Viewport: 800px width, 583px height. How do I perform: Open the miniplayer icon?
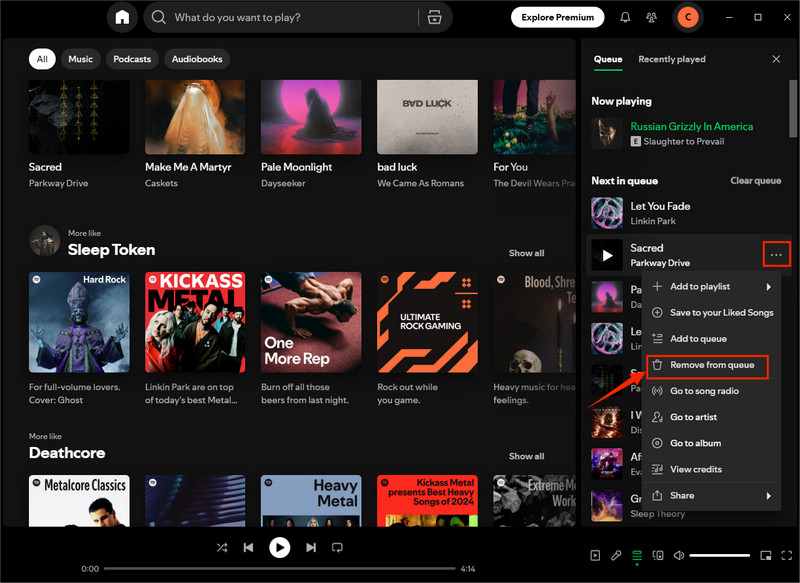click(766, 555)
